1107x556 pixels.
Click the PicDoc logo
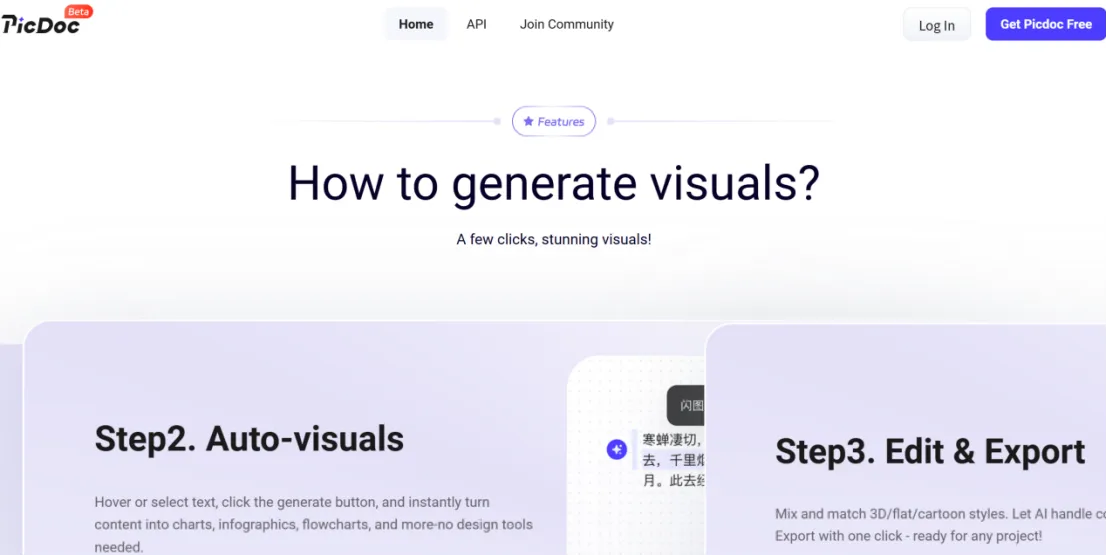(38, 25)
